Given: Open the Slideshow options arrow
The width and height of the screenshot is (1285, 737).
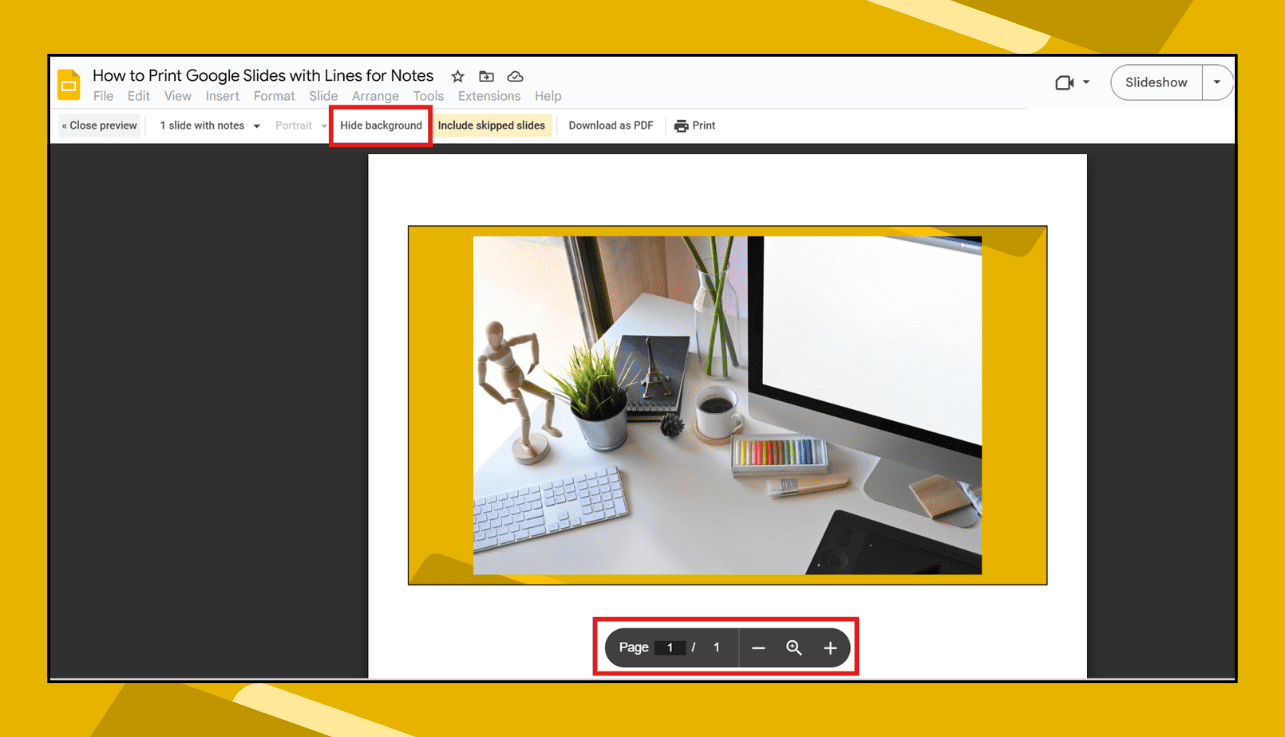Looking at the screenshot, I should click(x=1217, y=82).
